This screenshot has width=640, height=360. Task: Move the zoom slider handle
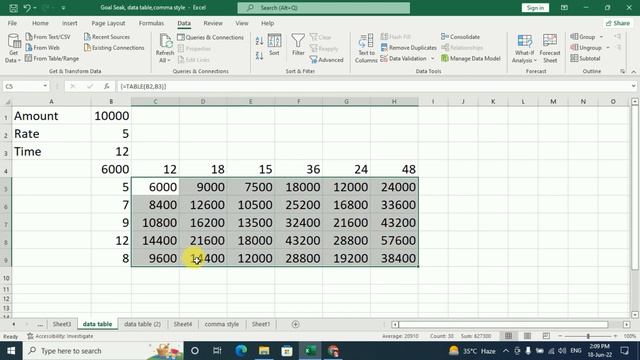pos(588,336)
